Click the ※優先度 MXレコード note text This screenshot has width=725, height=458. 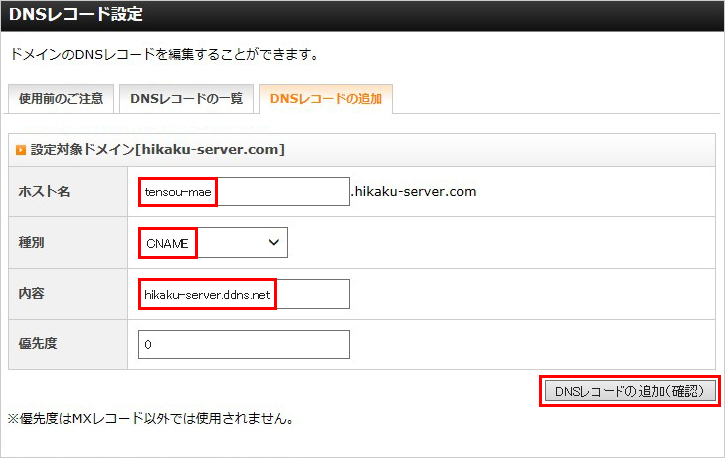click(150, 418)
